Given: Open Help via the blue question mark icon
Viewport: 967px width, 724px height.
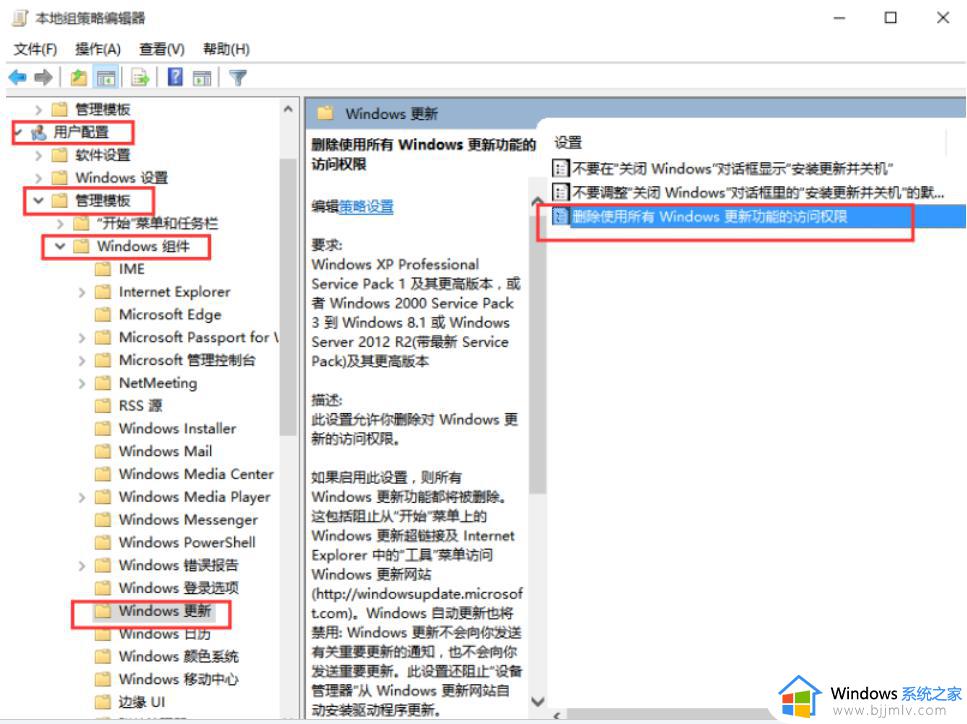Looking at the screenshot, I should pyautogui.click(x=175, y=77).
